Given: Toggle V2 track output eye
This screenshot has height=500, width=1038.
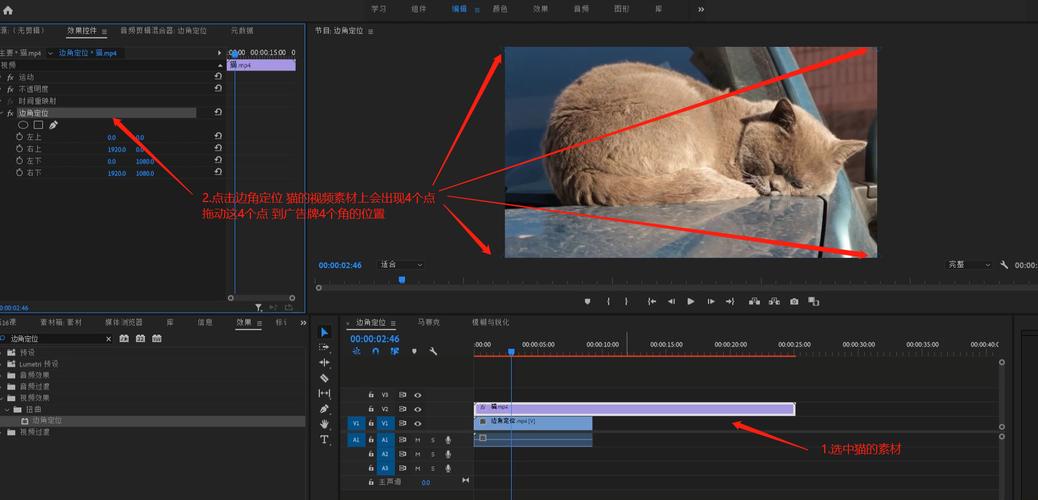Looking at the screenshot, I should point(418,409).
